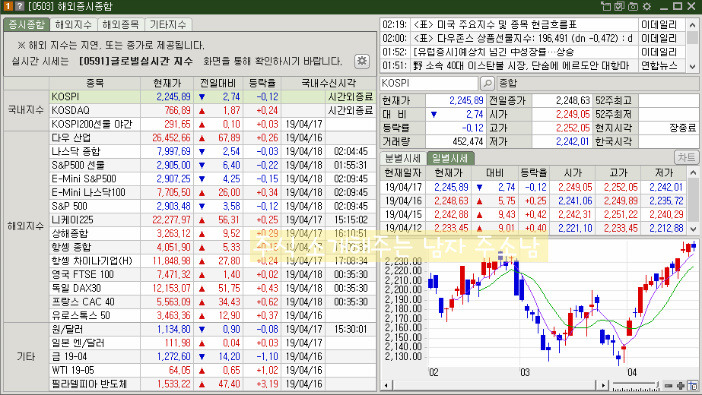Select the 필라델피아 반도체 row
Screen dimensions: 702x395
pyautogui.click(x=212, y=384)
